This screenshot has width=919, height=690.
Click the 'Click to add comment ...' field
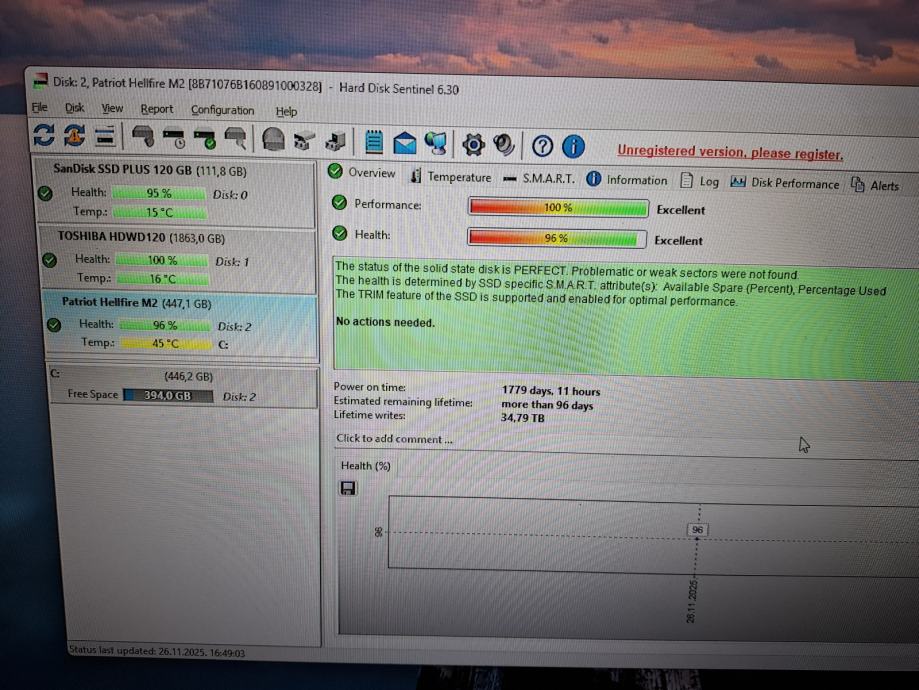394,439
